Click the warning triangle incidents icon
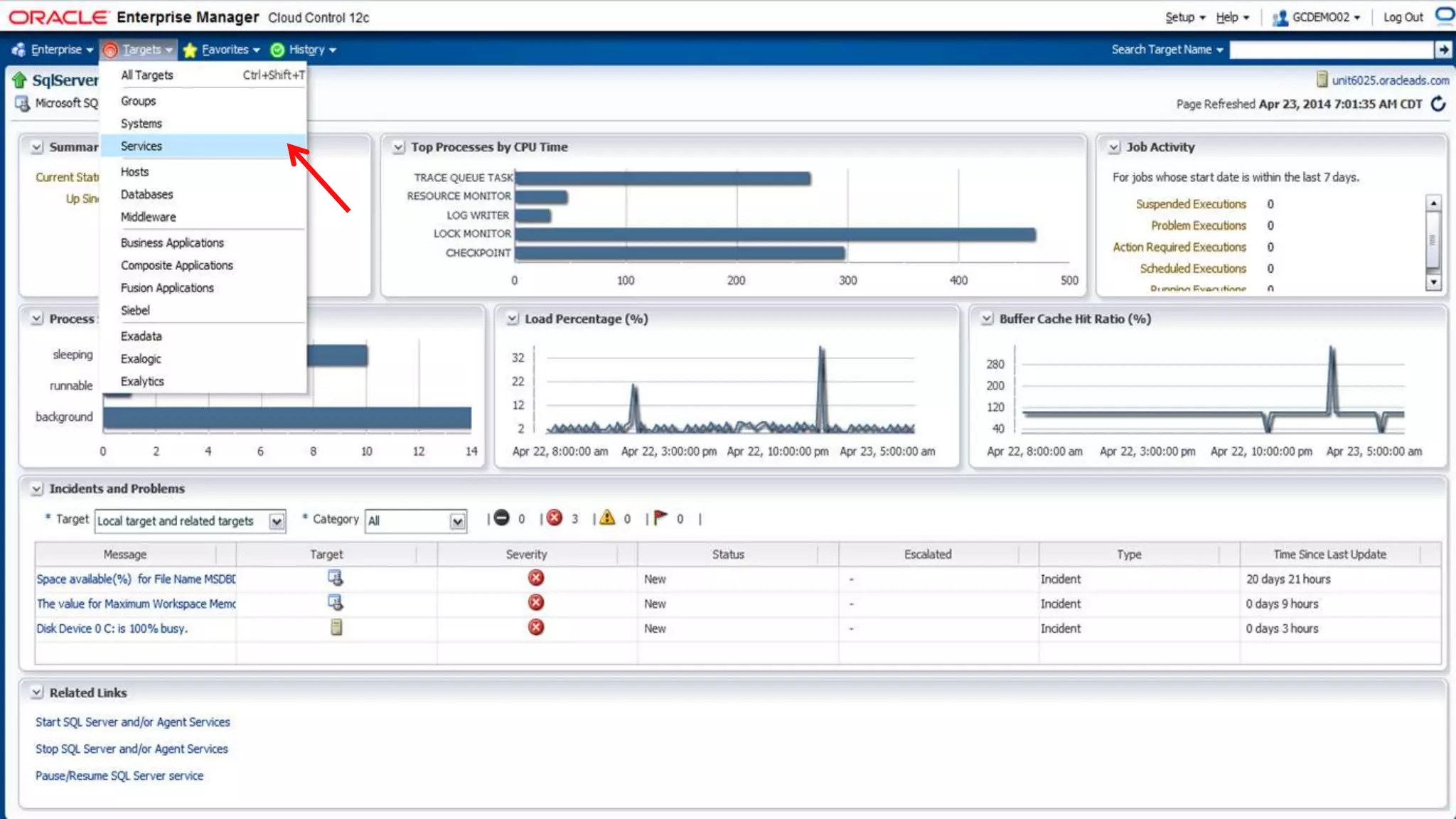Image resolution: width=1456 pixels, height=819 pixels. pyautogui.click(x=607, y=518)
